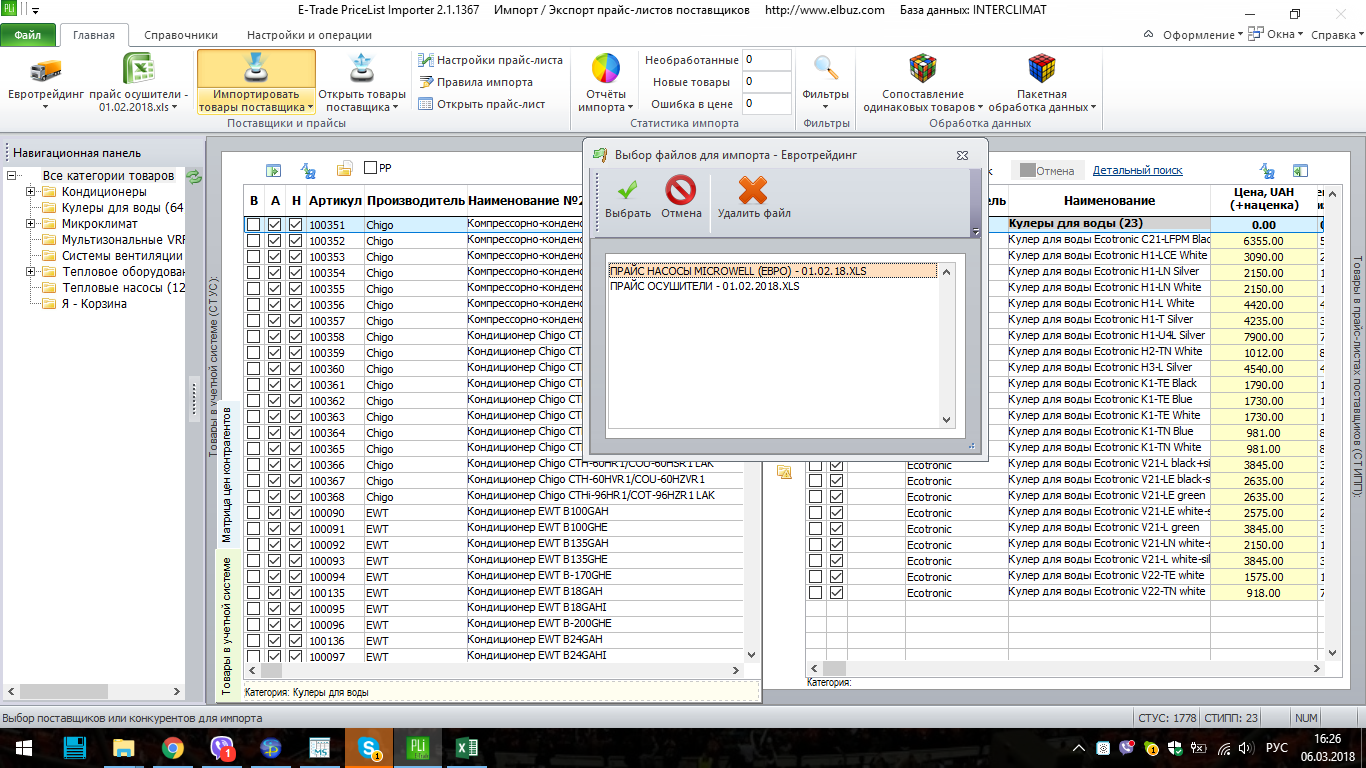
Task: Open the Детальный поиск link
Action: click(1138, 171)
